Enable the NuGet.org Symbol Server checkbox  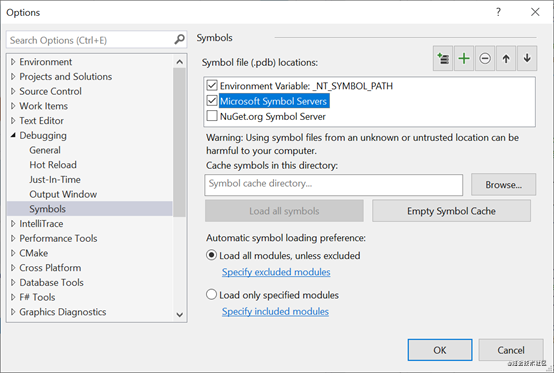click(212, 116)
